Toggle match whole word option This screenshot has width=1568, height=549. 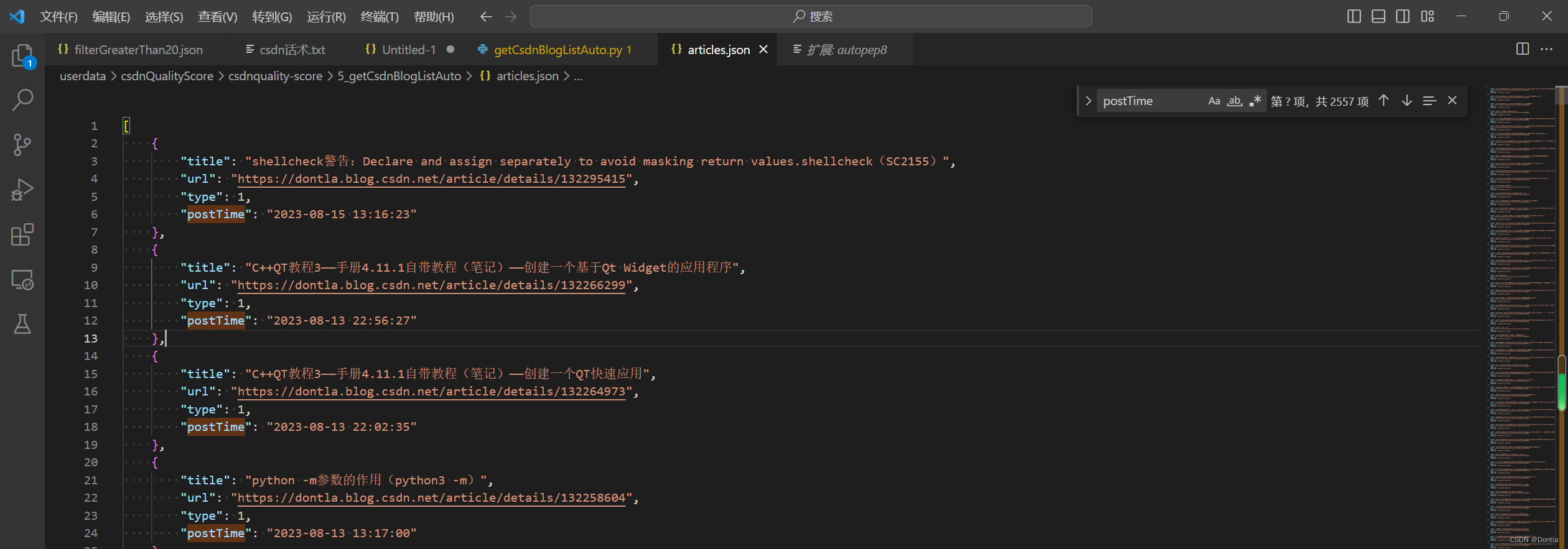pyautogui.click(x=1234, y=101)
